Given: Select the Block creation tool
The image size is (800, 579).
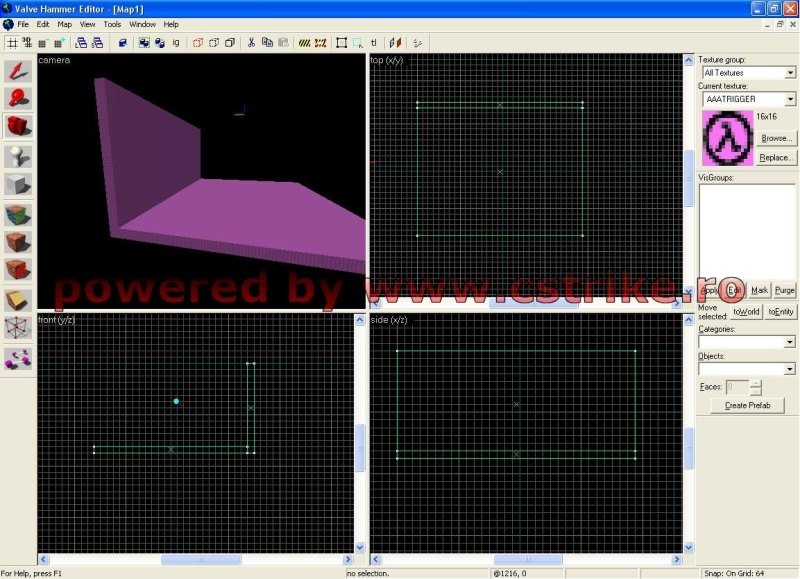Looking at the screenshot, I should 18,184.
